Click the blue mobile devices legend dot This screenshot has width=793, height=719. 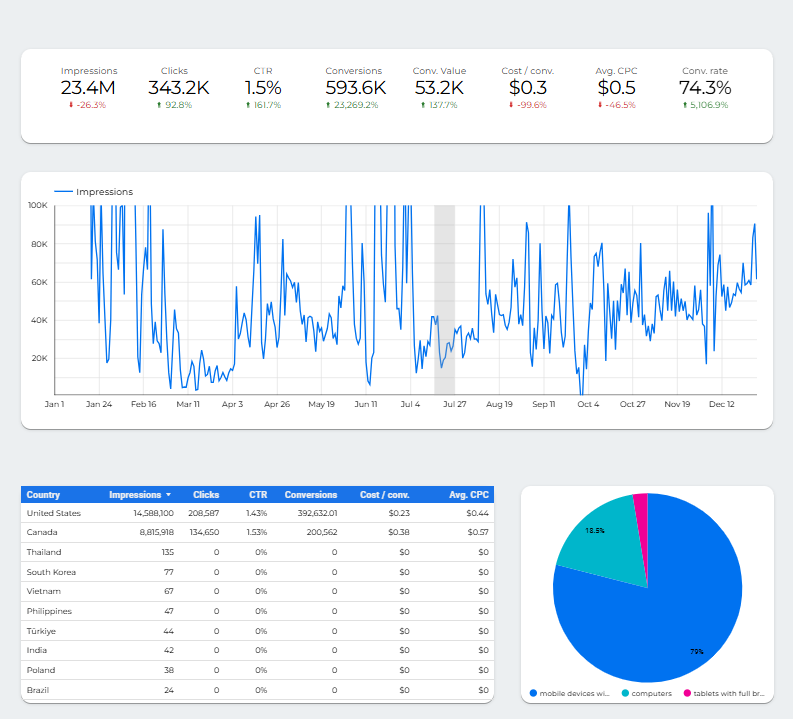click(x=533, y=693)
